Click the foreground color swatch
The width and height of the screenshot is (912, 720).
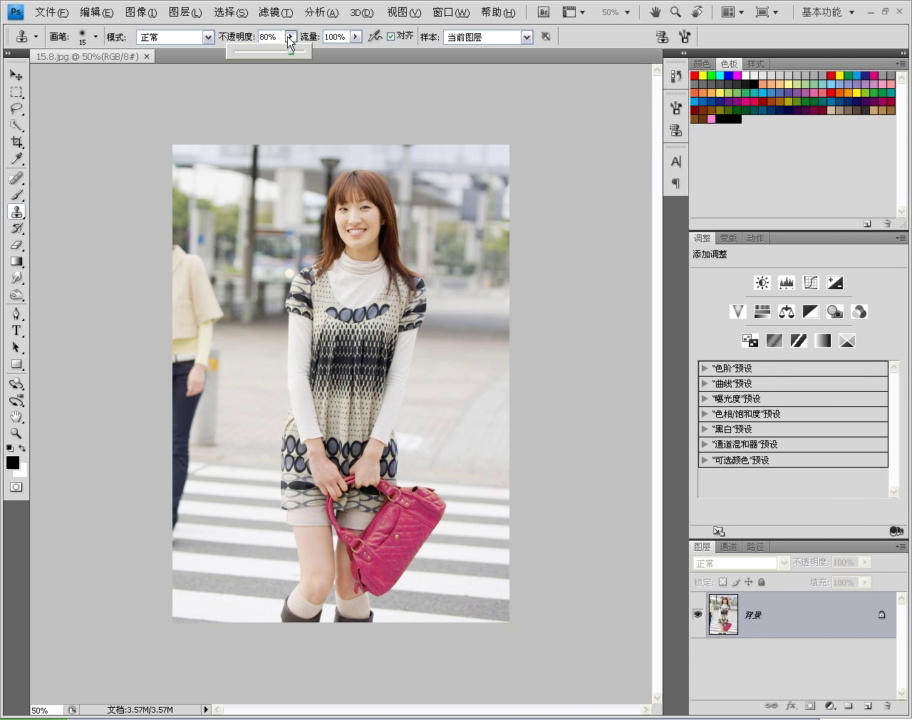tap(12, 462)
